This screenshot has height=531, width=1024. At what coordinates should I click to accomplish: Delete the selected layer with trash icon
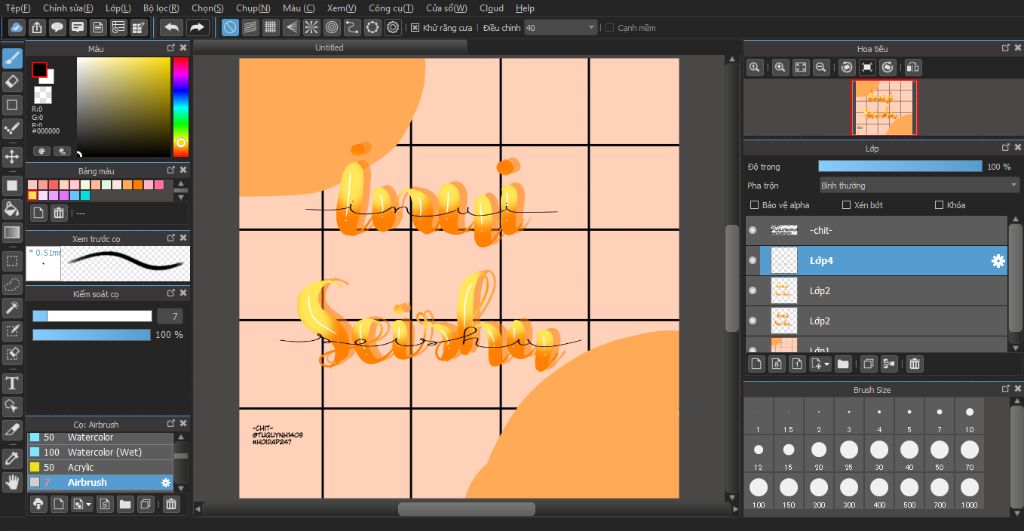[x=914, y=364]
